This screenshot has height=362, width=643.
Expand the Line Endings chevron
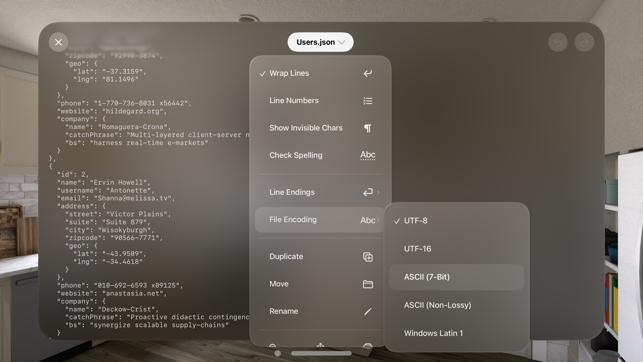tap(378, 192)
